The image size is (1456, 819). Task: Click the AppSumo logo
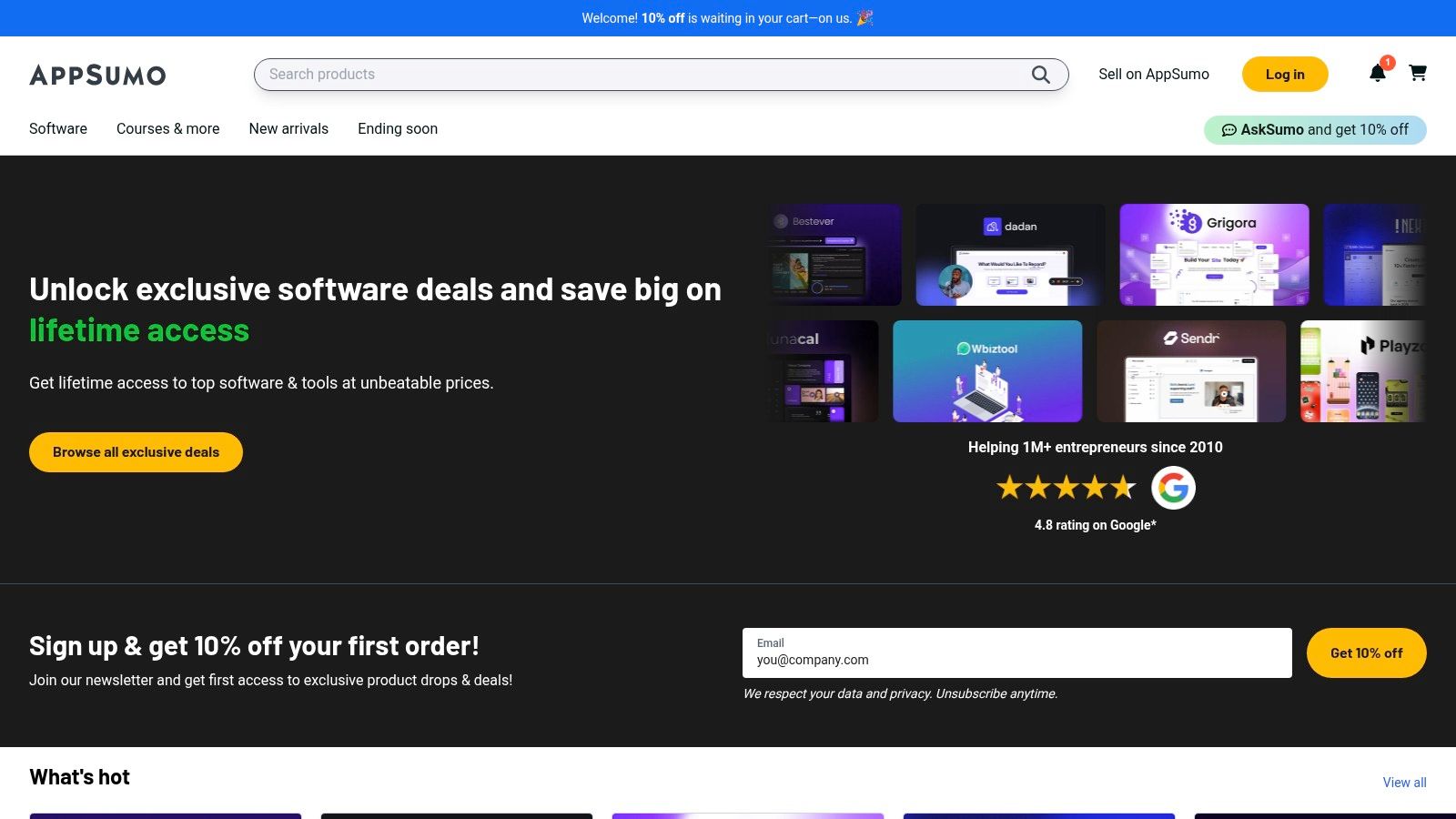pyautogui.click(x=97, y=75)
